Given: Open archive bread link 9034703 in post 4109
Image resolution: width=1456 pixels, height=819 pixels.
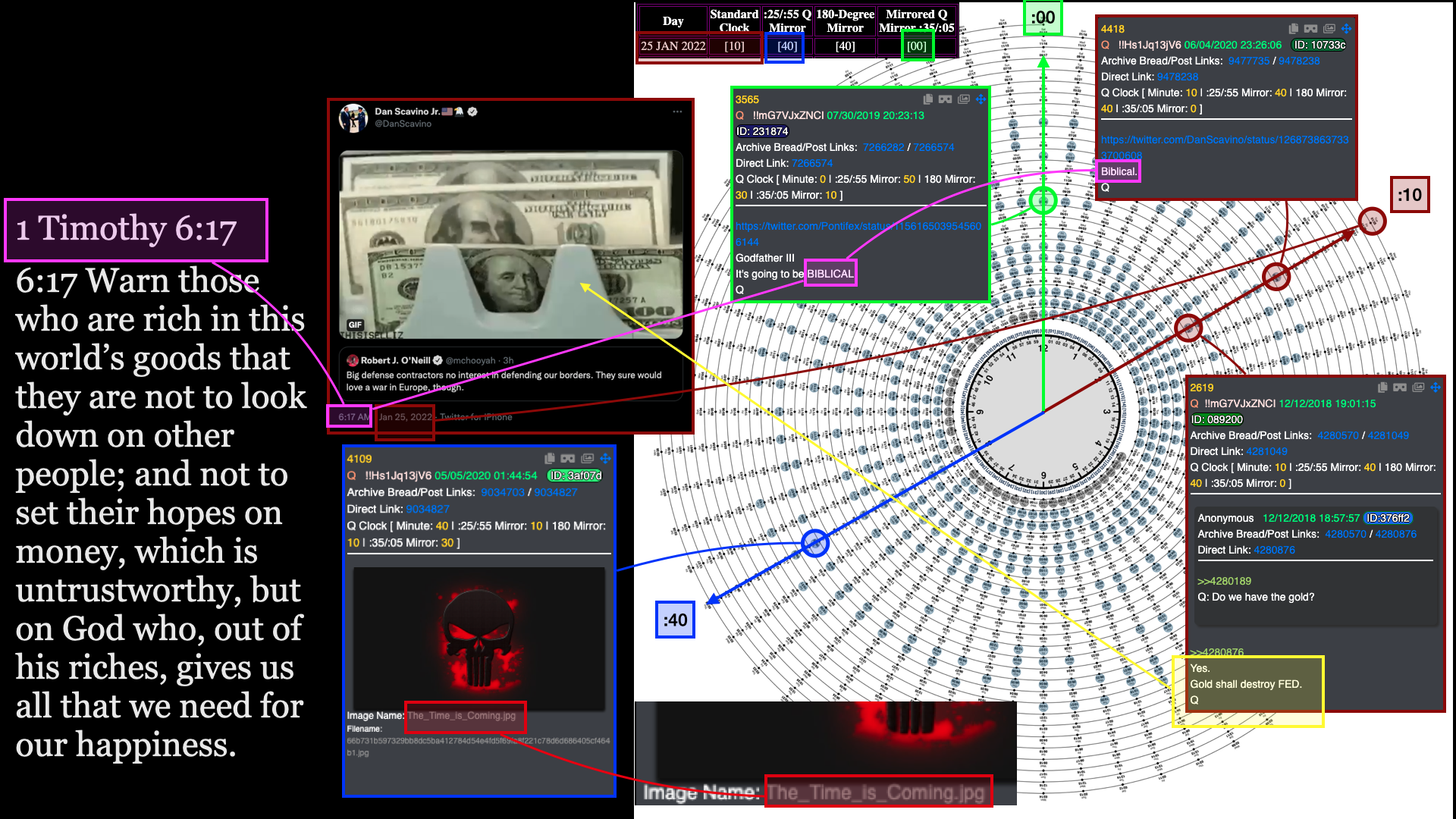Looking at the screenshot, I should pyautogui.click(x=503, y=492).
